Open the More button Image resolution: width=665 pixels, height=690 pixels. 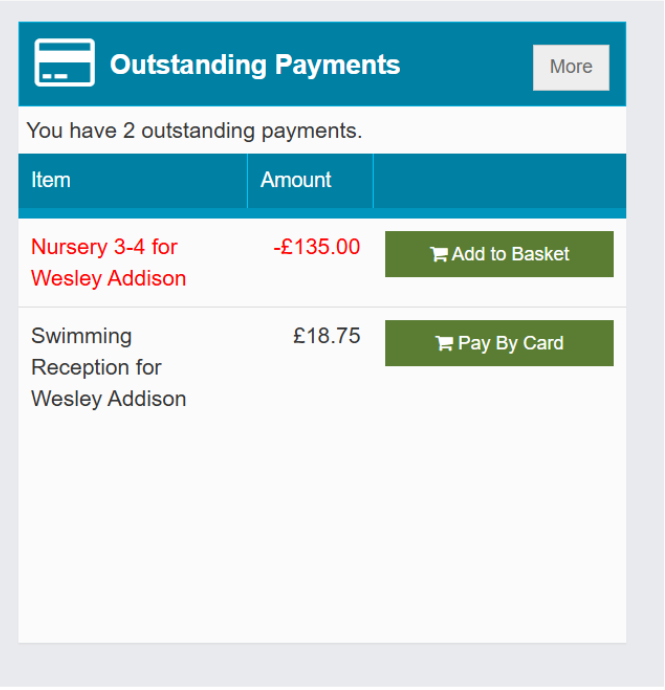570,67
